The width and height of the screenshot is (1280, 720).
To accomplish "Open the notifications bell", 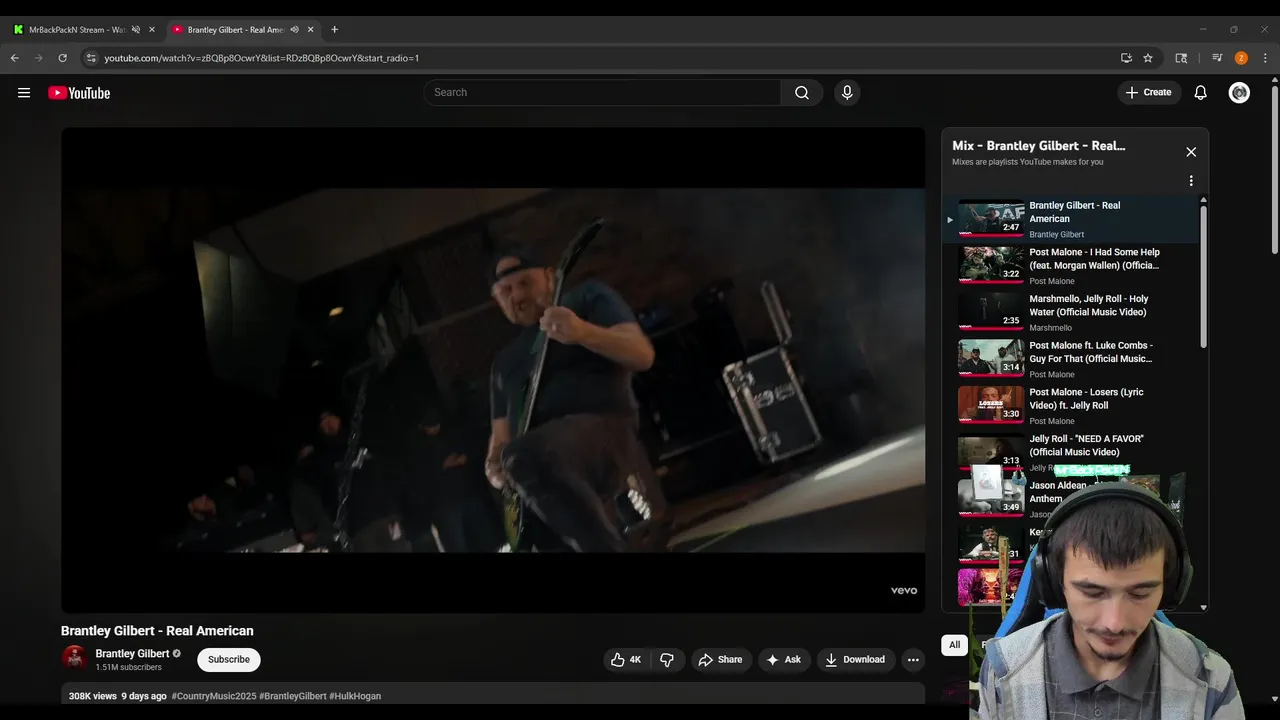I will tap(1201, 93).
